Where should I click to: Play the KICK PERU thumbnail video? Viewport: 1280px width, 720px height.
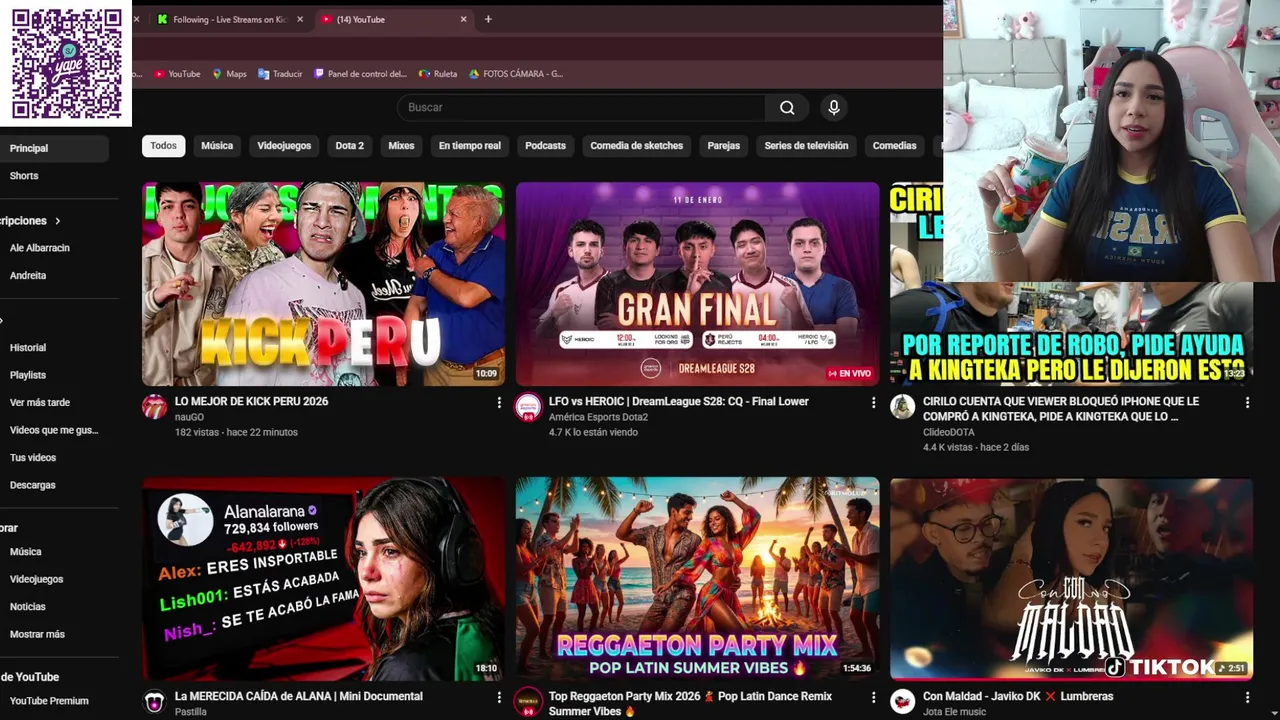(323, 284)
